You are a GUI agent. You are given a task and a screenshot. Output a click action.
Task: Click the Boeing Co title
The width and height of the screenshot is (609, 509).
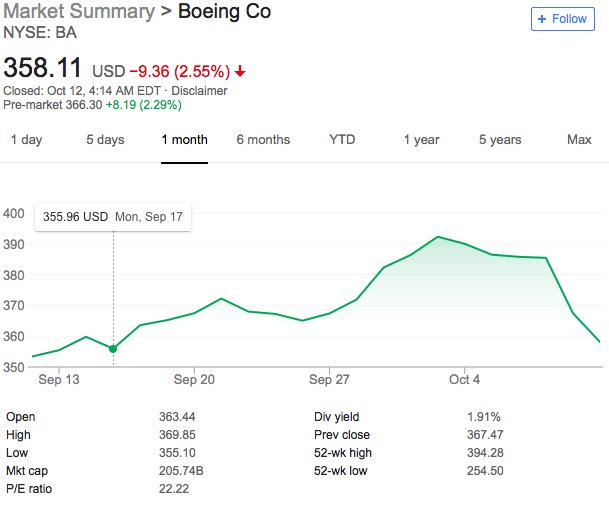[x=224, y=11]
